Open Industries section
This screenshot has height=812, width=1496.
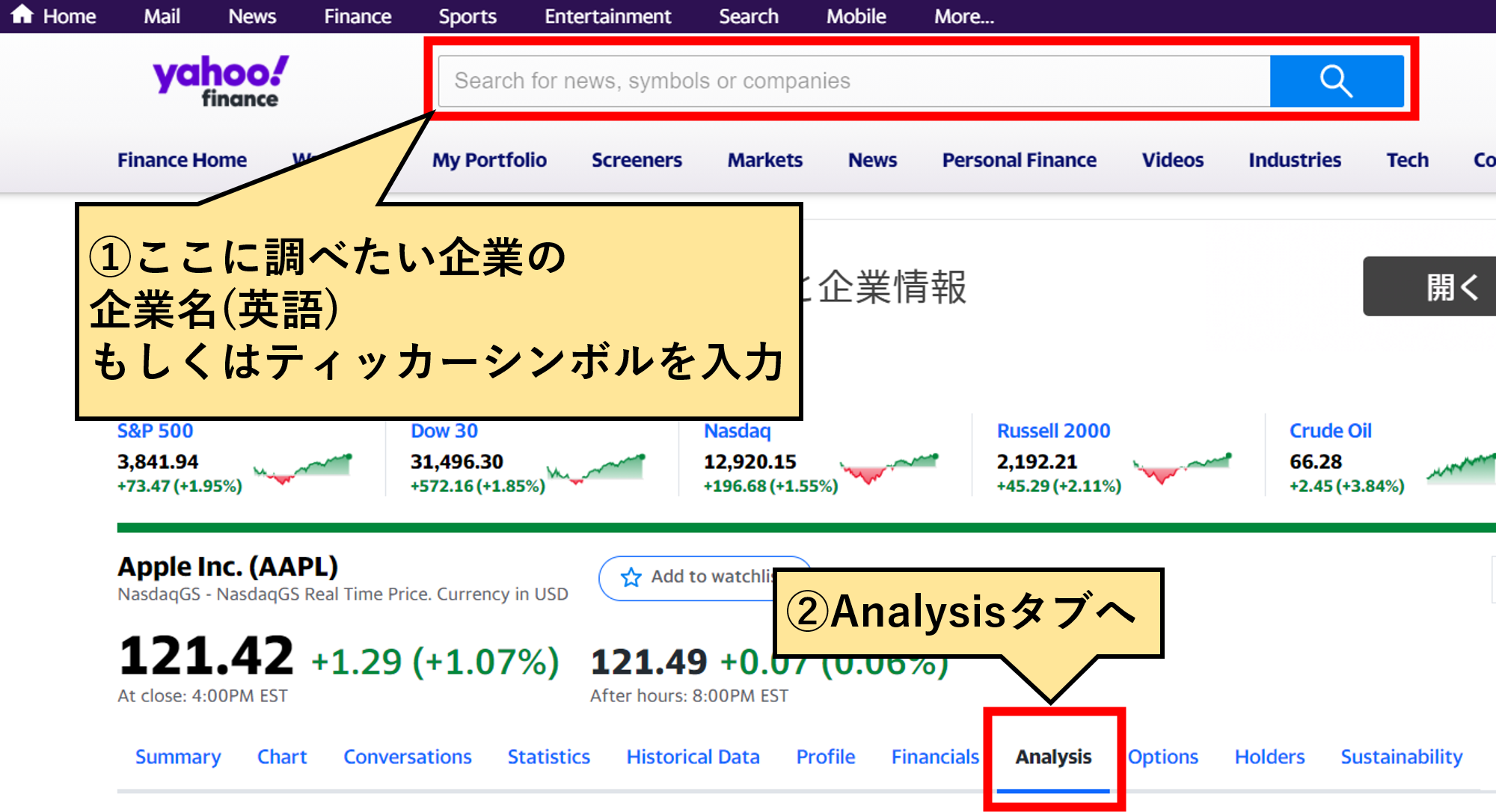tap(1295, 160)
